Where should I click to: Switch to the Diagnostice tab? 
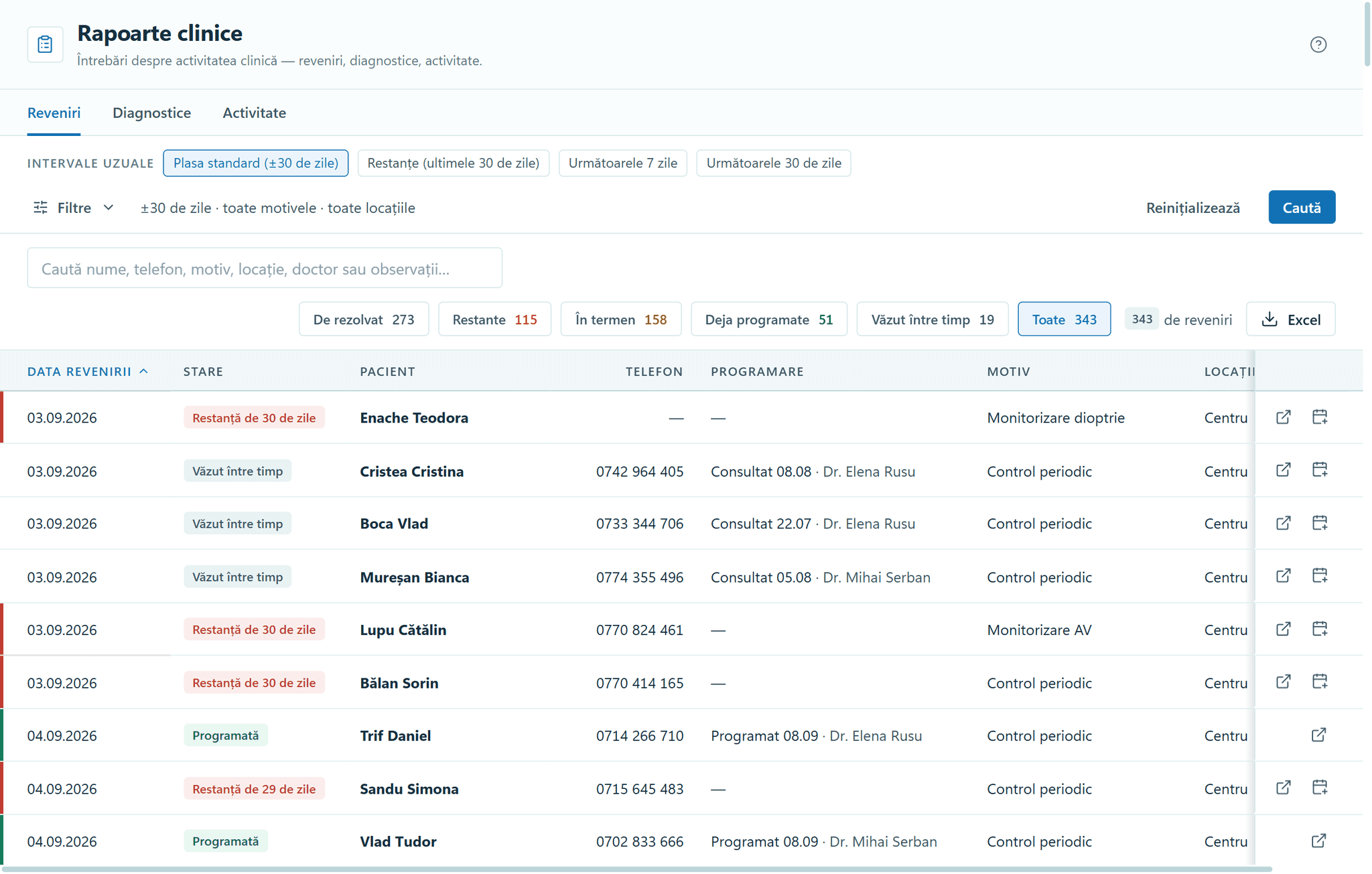click(151, 113)
